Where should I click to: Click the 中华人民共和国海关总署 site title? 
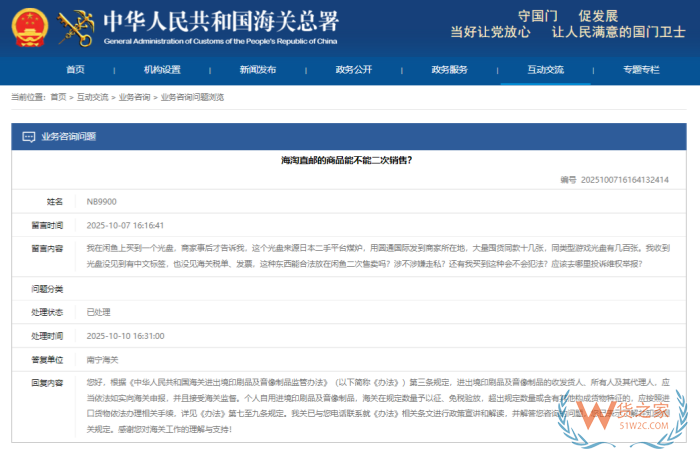(221, 21)
